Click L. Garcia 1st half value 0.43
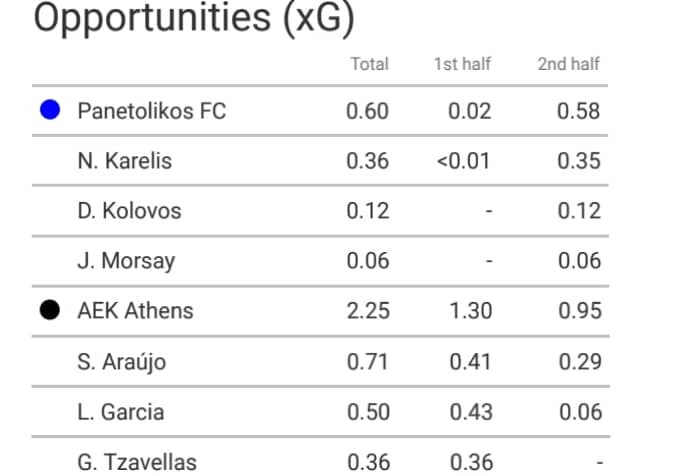The height and width of the screenshot is (476, 688). pos(471,412)
